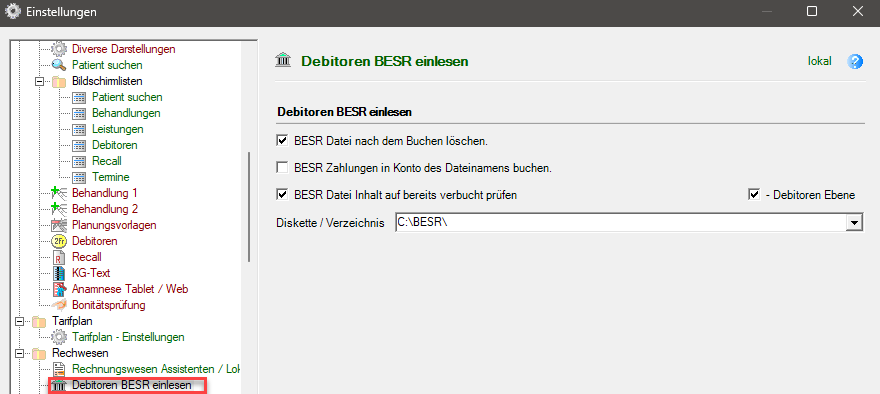
Task: Enable BESR Zahlungen in Konto des Dateinamens buchen
Action: click(282, 167)
